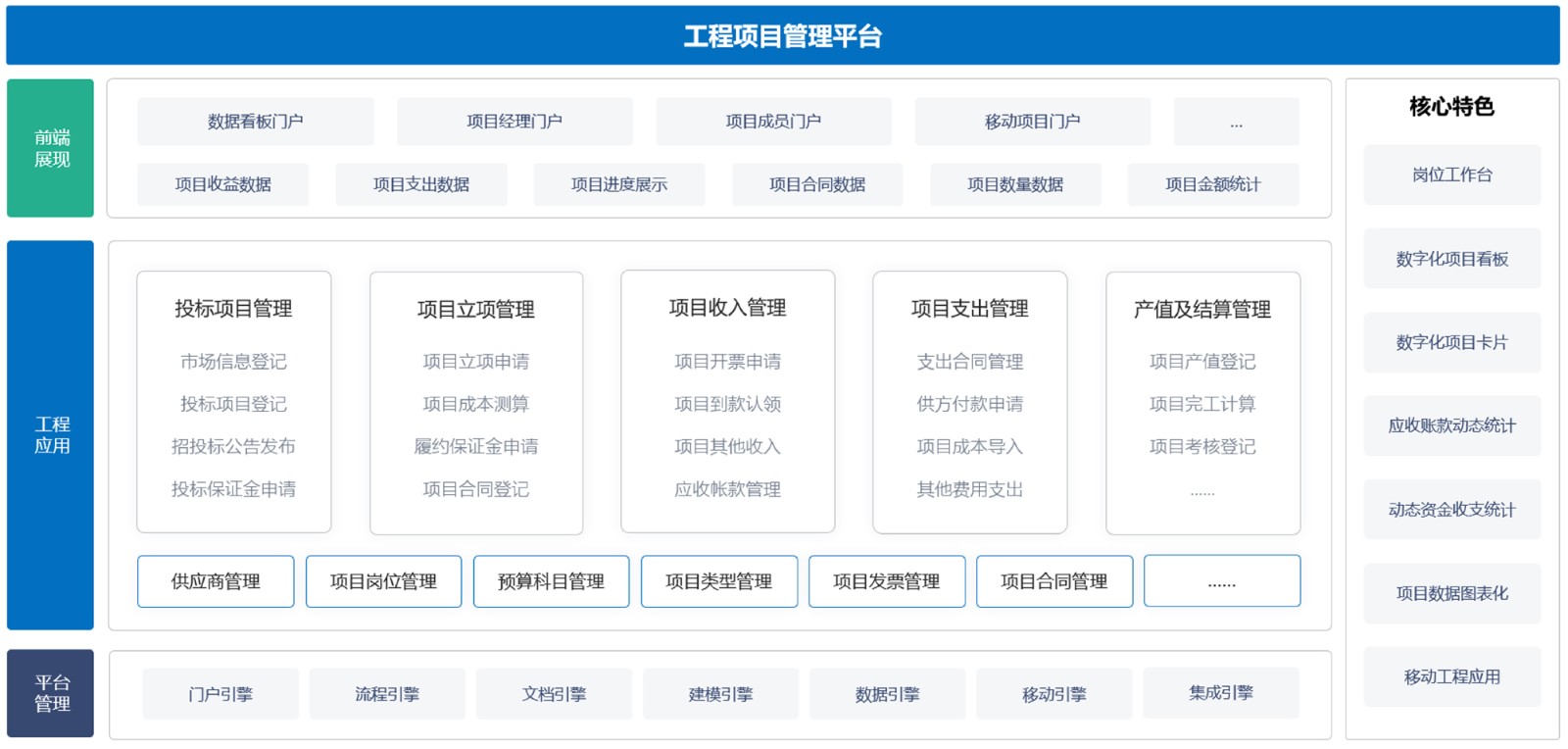
Task: Click the 移动项目门户 box
Action: [1032, 122]
